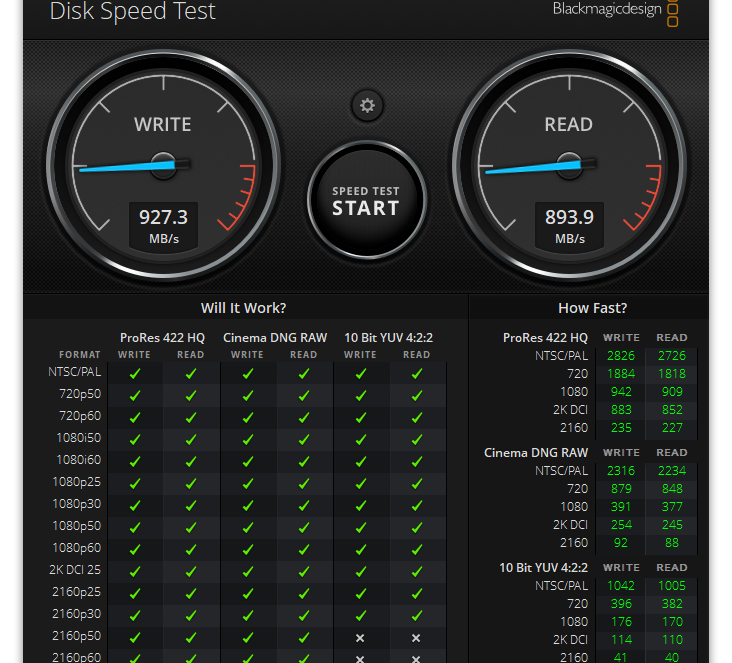Click the NTSC/PAL format row label in Will It Work
The image size is (732, 663).
pyautogui.click(x=75, y=372)
